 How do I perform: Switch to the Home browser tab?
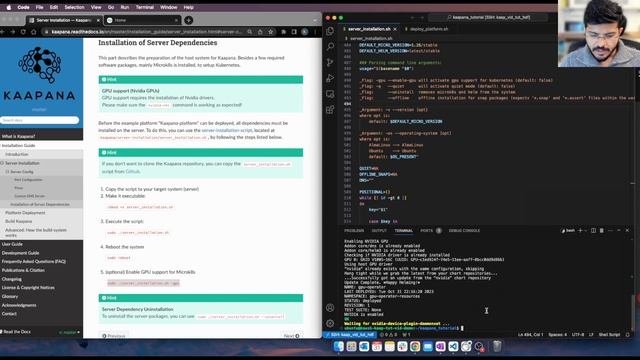tap(142, 20)
